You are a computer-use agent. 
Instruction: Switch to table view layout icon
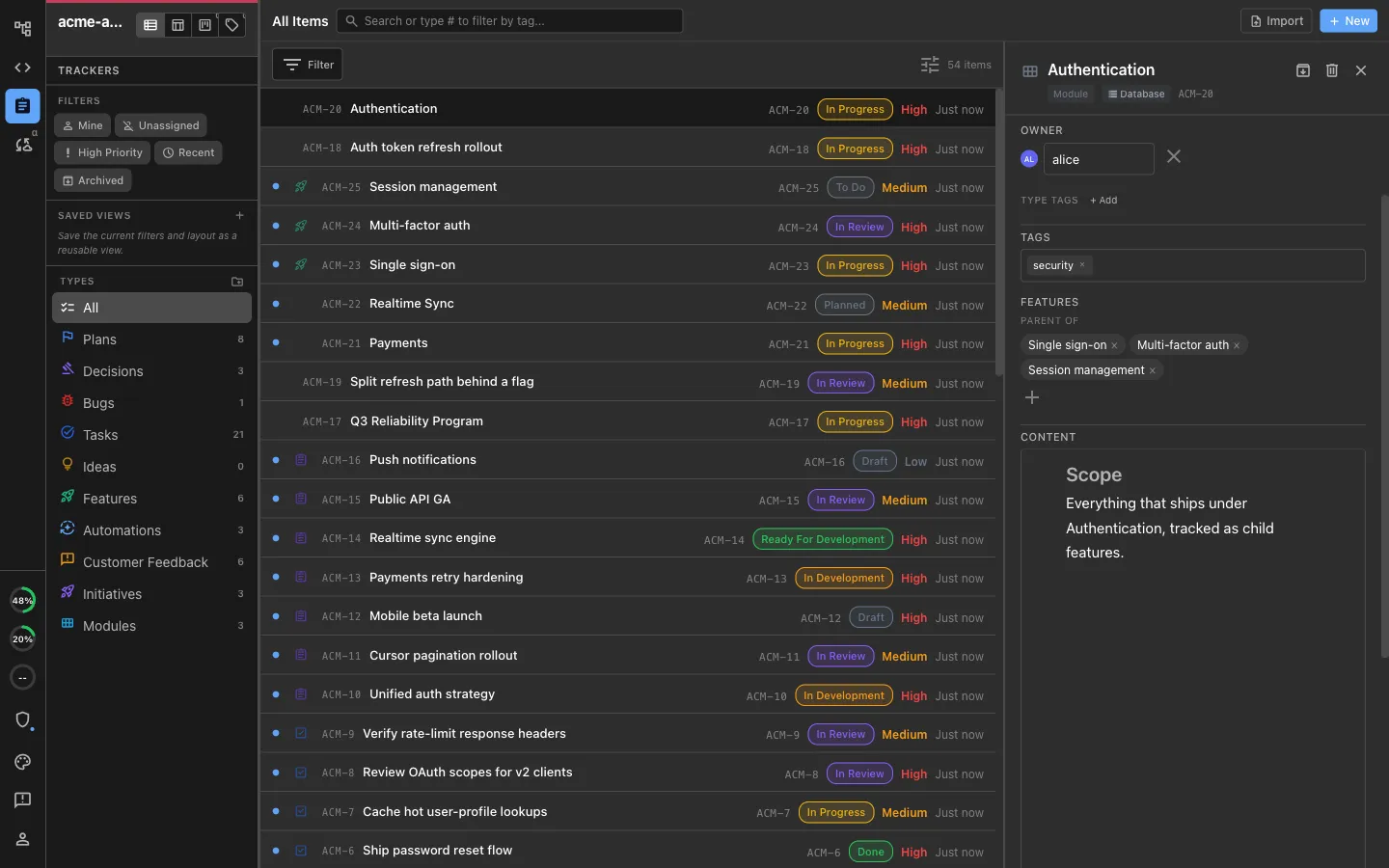coord(177,25)
